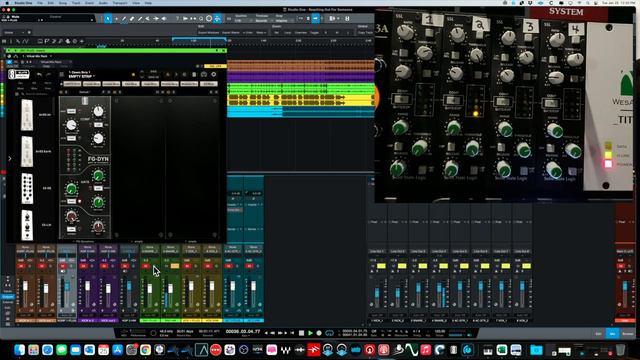Click the Mix button at bottom right
Image resolution: width=640 pixels, height=360 pixels.
[613, 334]
